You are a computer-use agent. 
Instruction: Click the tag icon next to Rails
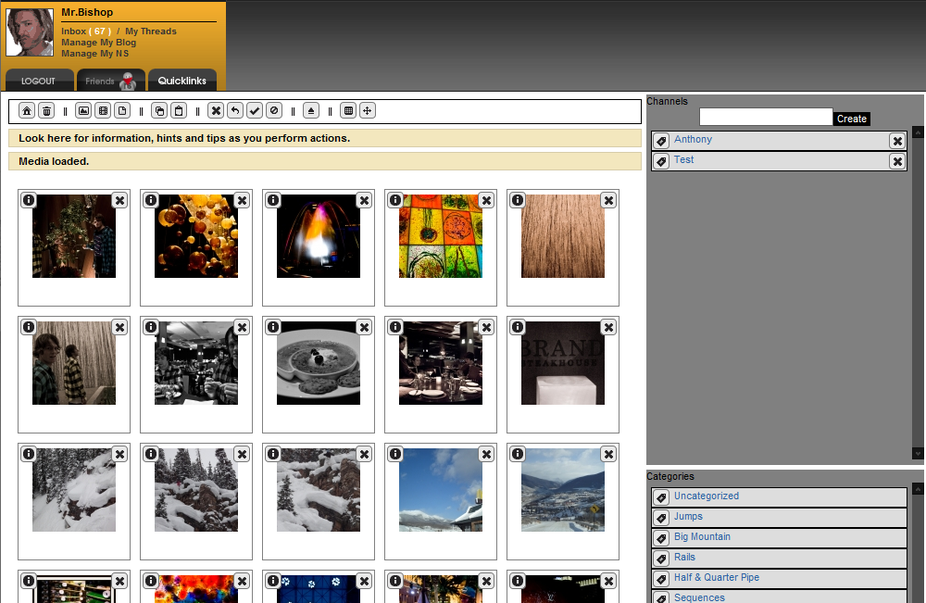tap(661, 558)
